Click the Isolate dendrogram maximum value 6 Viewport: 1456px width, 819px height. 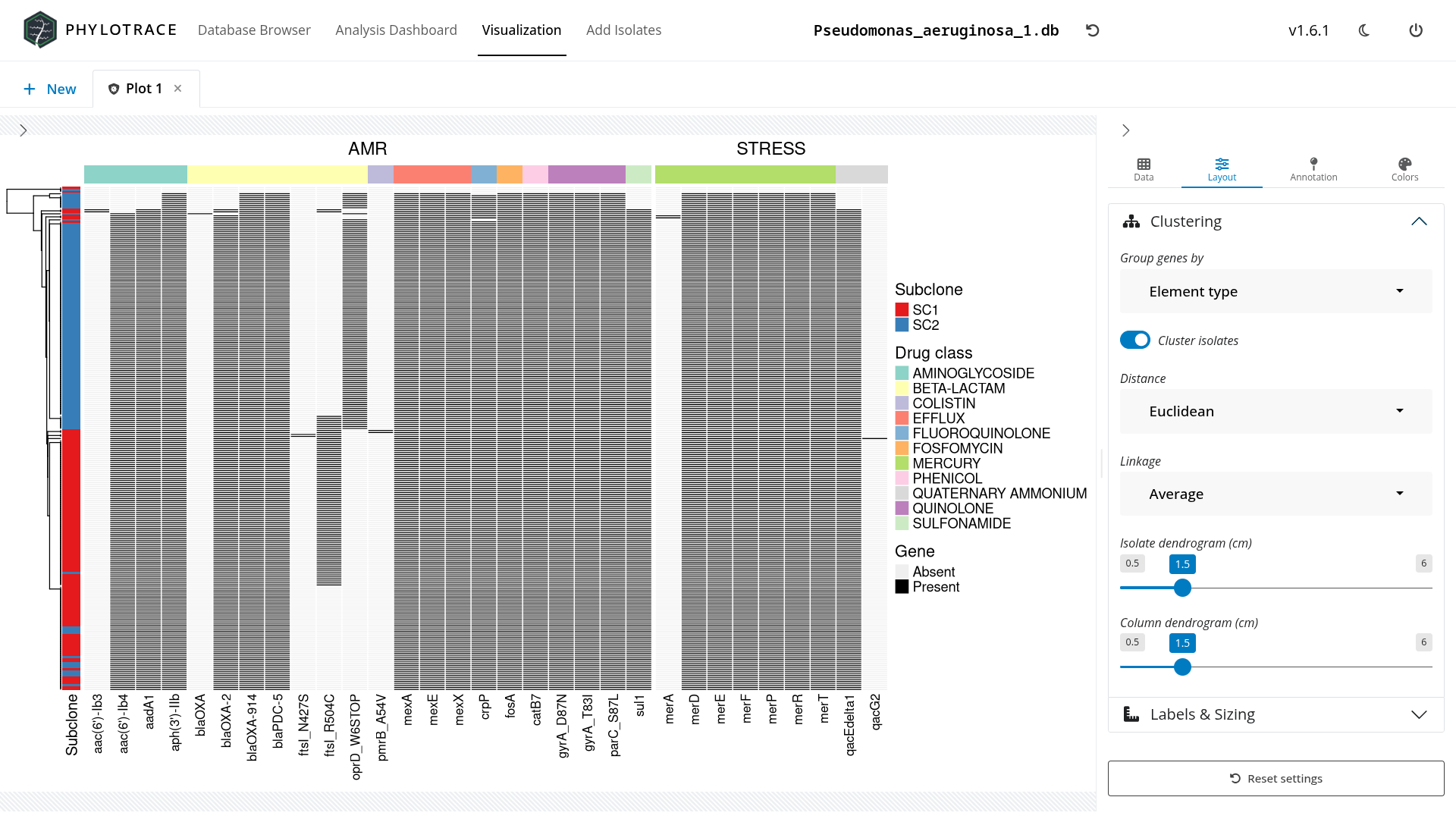click(1424, 563)
